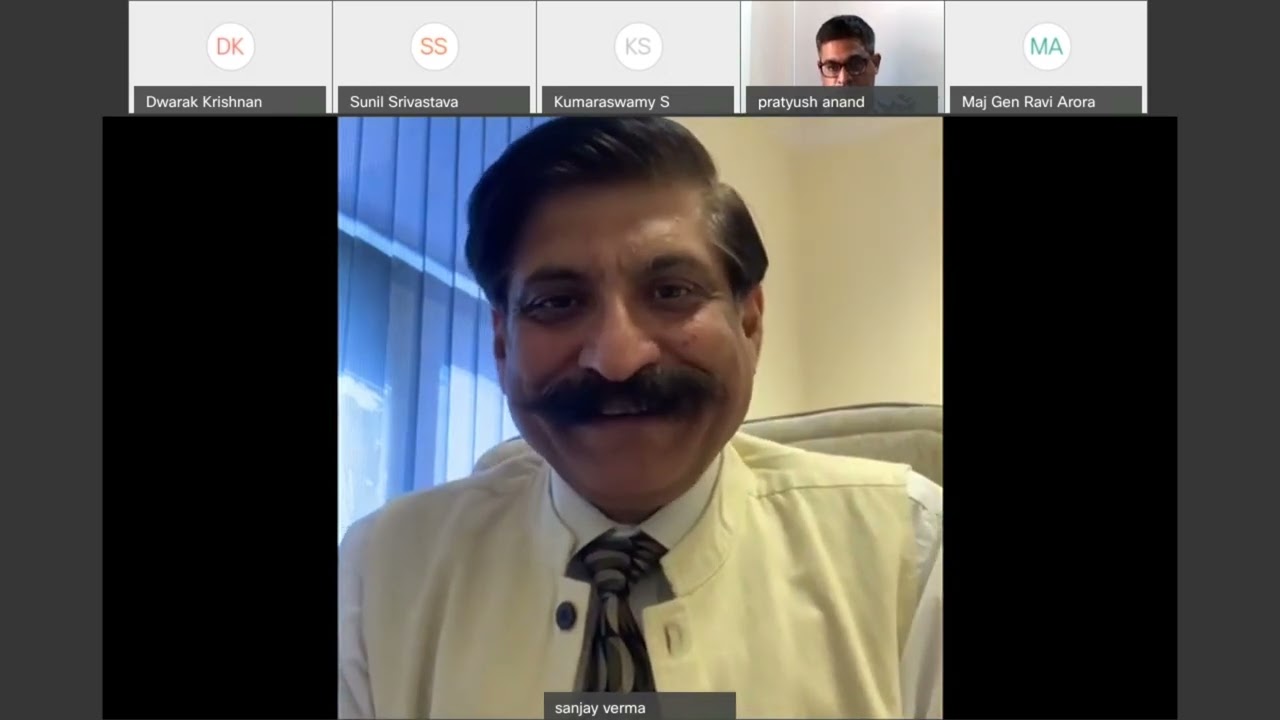Screen dimensions: 1280x720
Task: Select the Kumaraswamy S participant tile
Action: tap(638, 56)
